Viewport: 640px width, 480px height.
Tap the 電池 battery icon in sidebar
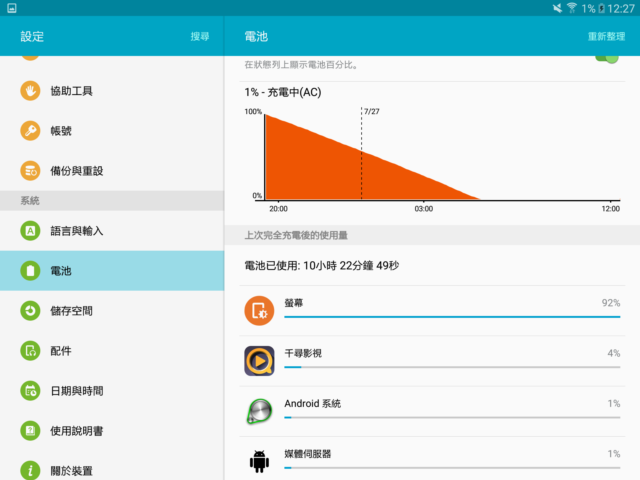(30, 271)
